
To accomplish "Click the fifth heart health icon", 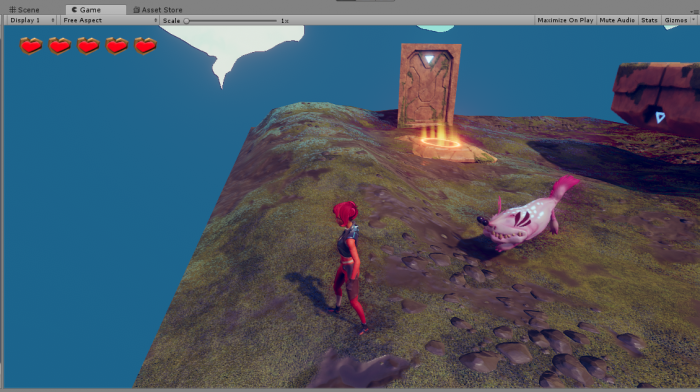I will coord(145,46).
